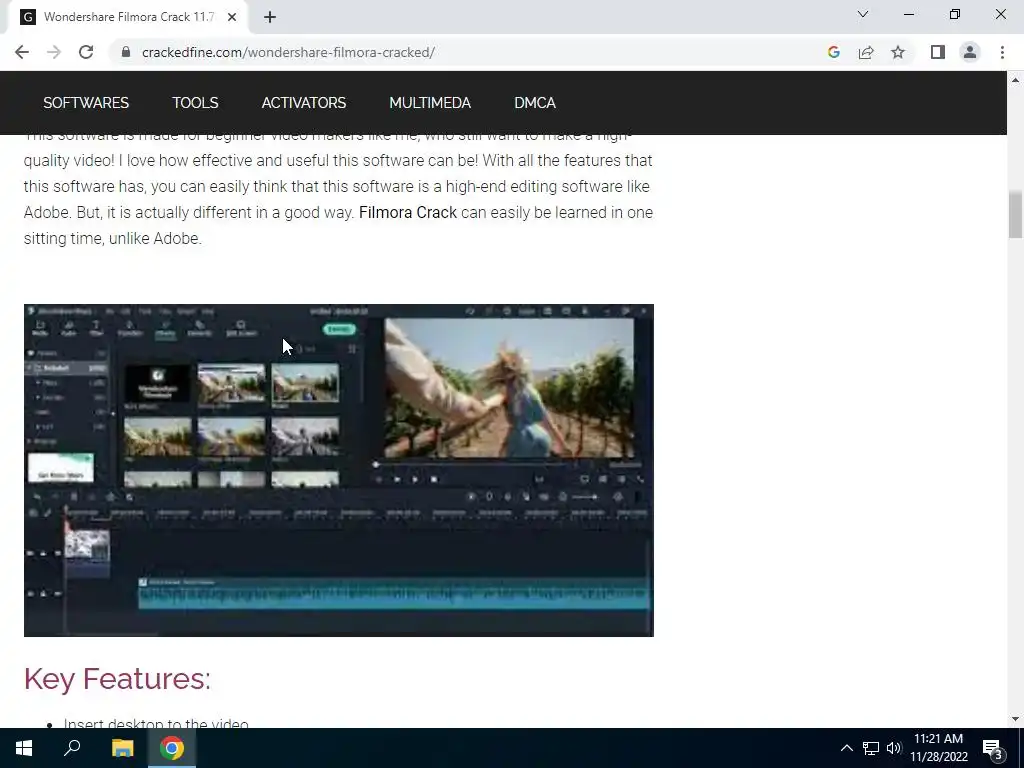The height and width of the screenshot is (768, 1024).
Task: Open File Explorer from the taskbar
Action: tap(122, 748)
